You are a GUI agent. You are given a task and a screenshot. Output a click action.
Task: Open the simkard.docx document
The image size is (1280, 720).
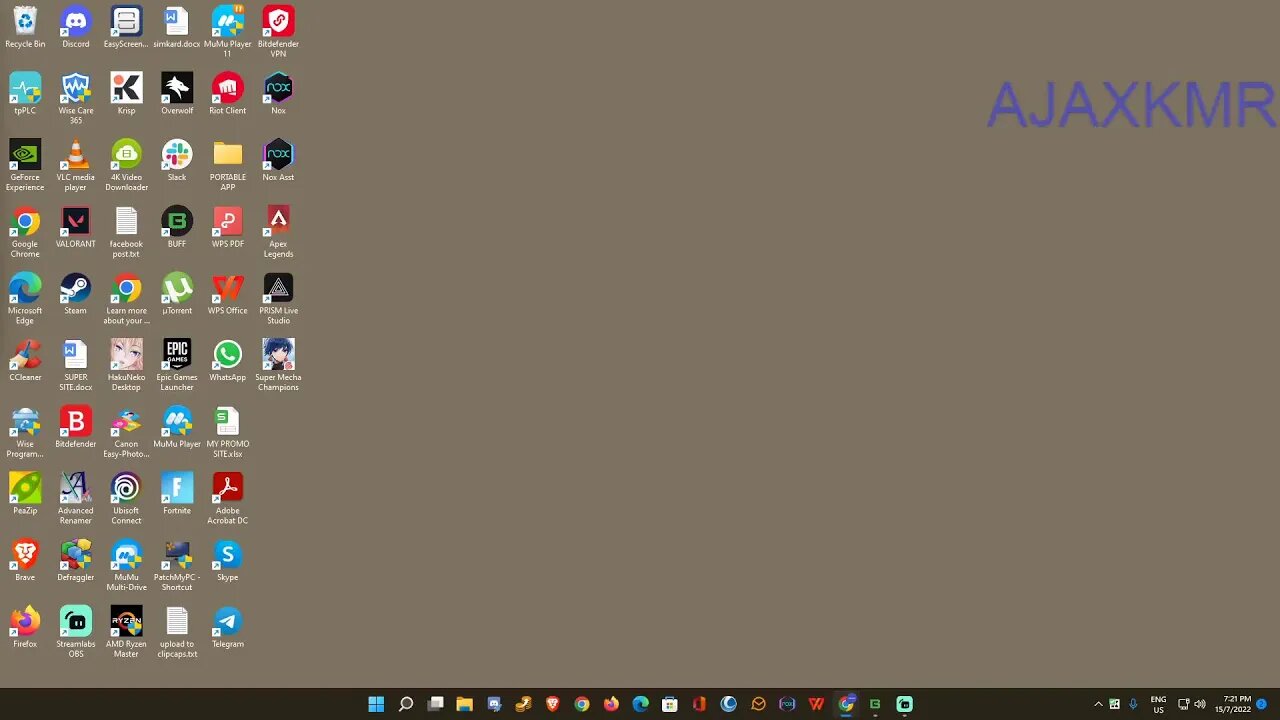point(177,27)
